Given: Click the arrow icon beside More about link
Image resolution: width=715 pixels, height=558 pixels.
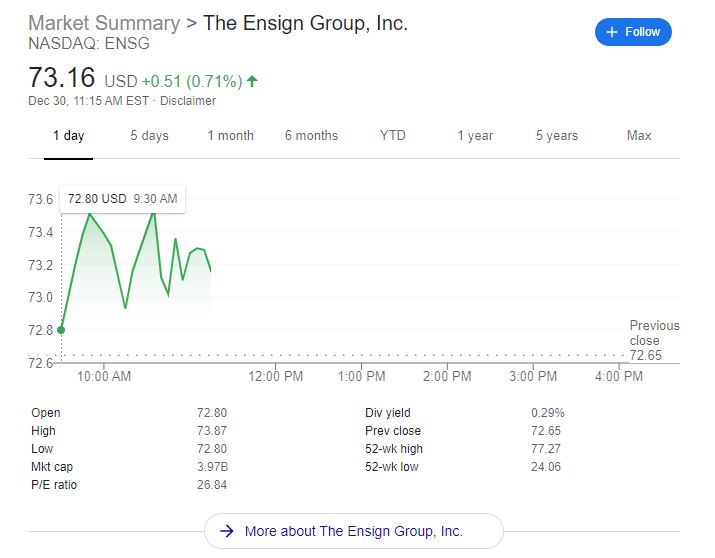Looking at the screenshot, I should click(227, 531).
